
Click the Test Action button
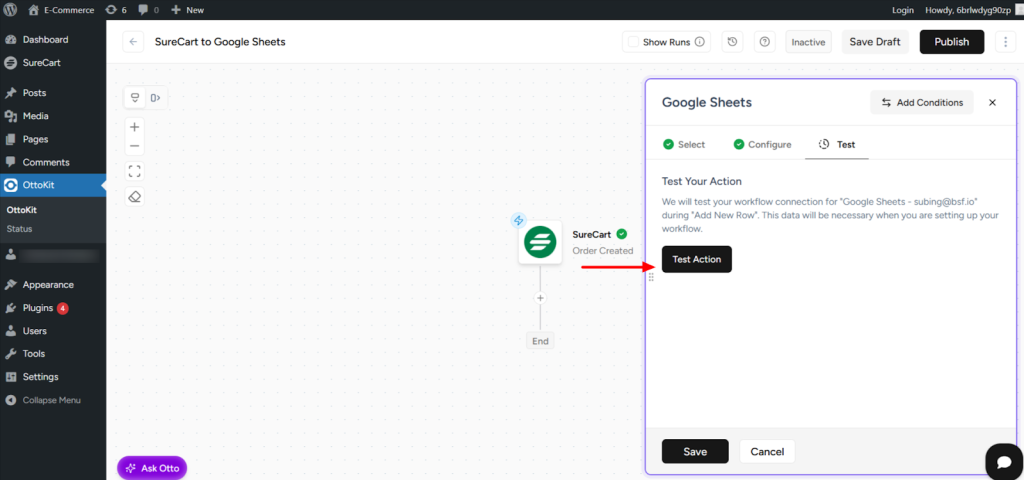click(x=697, y=259)
